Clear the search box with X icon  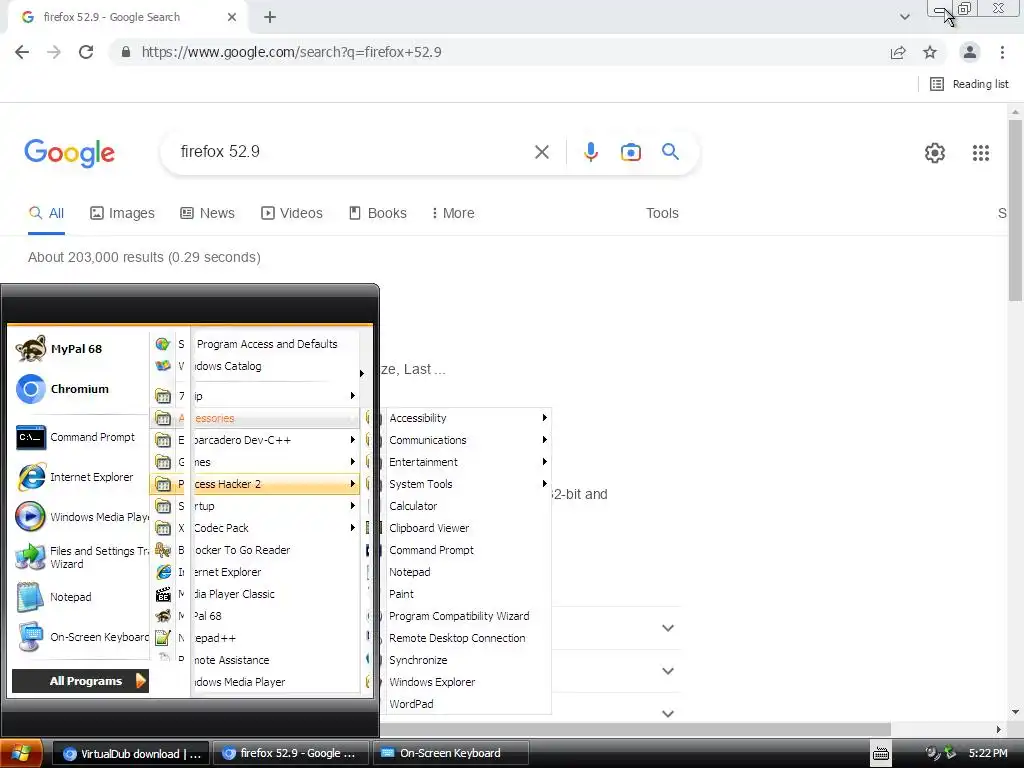point(541,152)
